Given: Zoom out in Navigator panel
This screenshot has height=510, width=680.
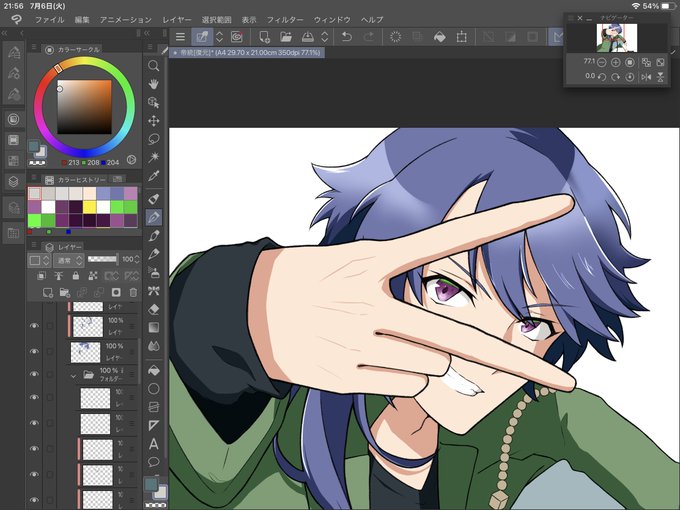Looking at the screenshot, I should coord(602,62).
